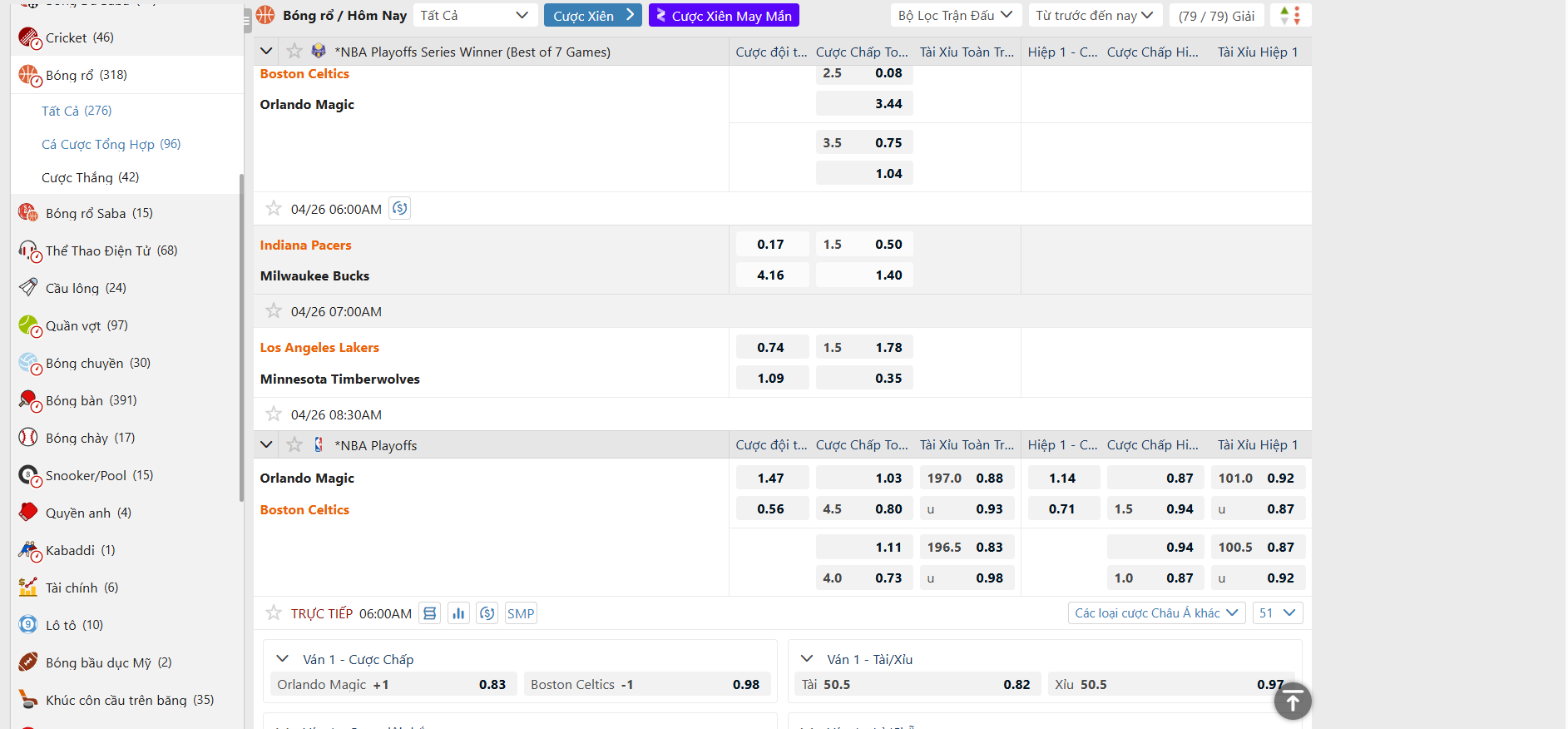This screenshot has height=729, width=1568.
Task: Open the scoreboard icon next to TRỰC TIẾP
Action: click(429, 613)
